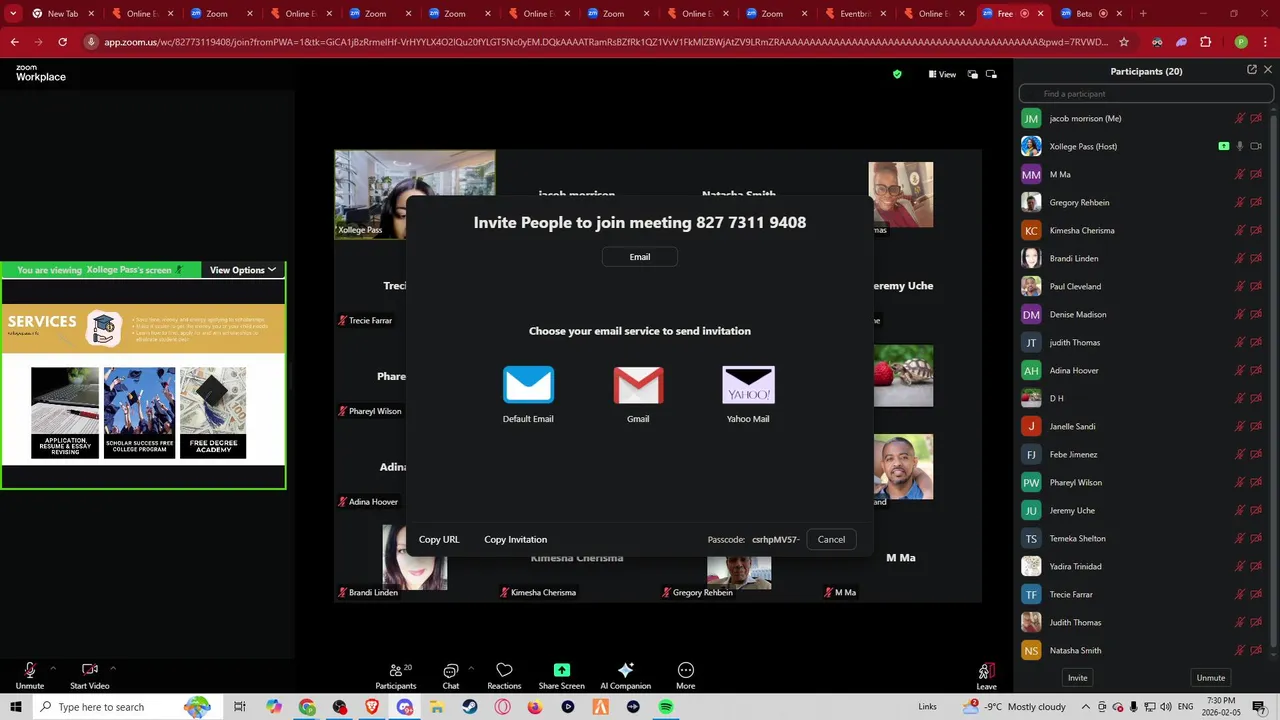1280x720 pixels.
Task: Choose the Gmail icon to send invitation
Action: point(638,384)
